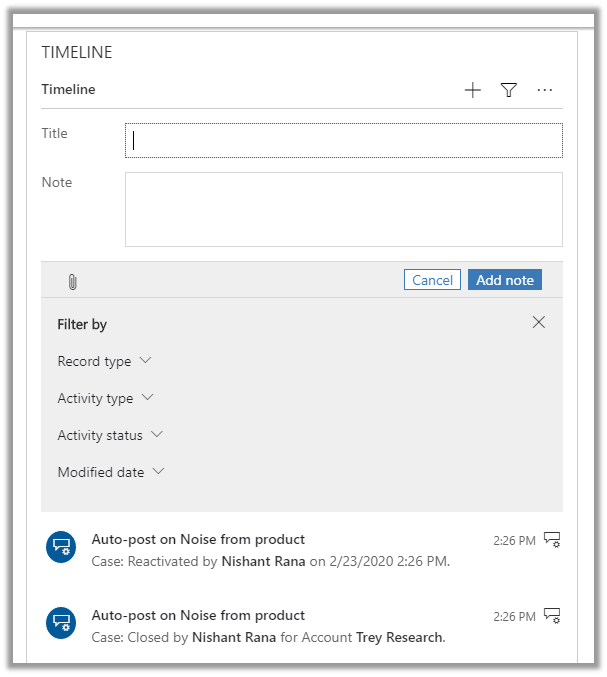Close the Filter by pane
Viewport: 607px width, 677px height.
click(539, 322)
